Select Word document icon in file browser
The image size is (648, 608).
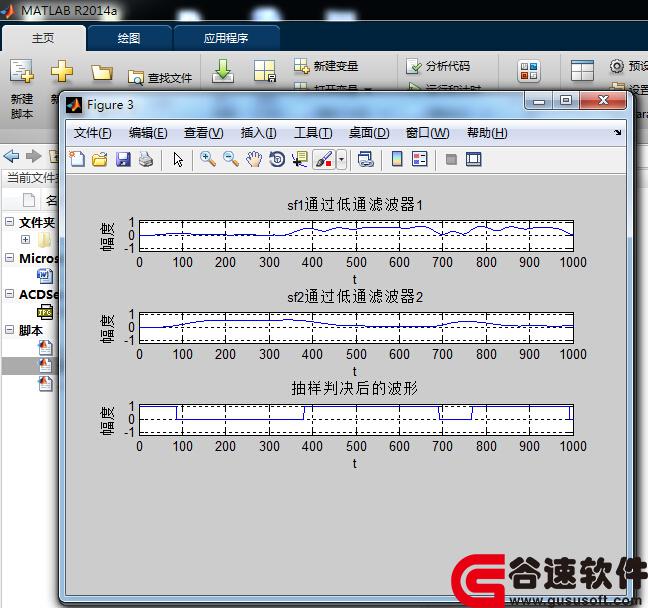point(45,275)
